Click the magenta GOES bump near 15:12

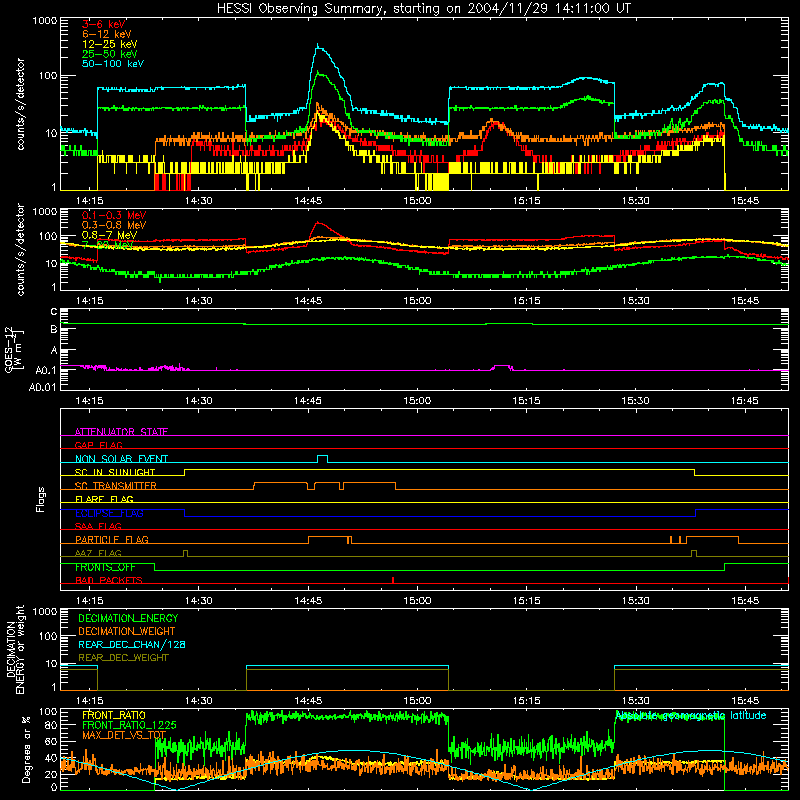tap(503, 367)
